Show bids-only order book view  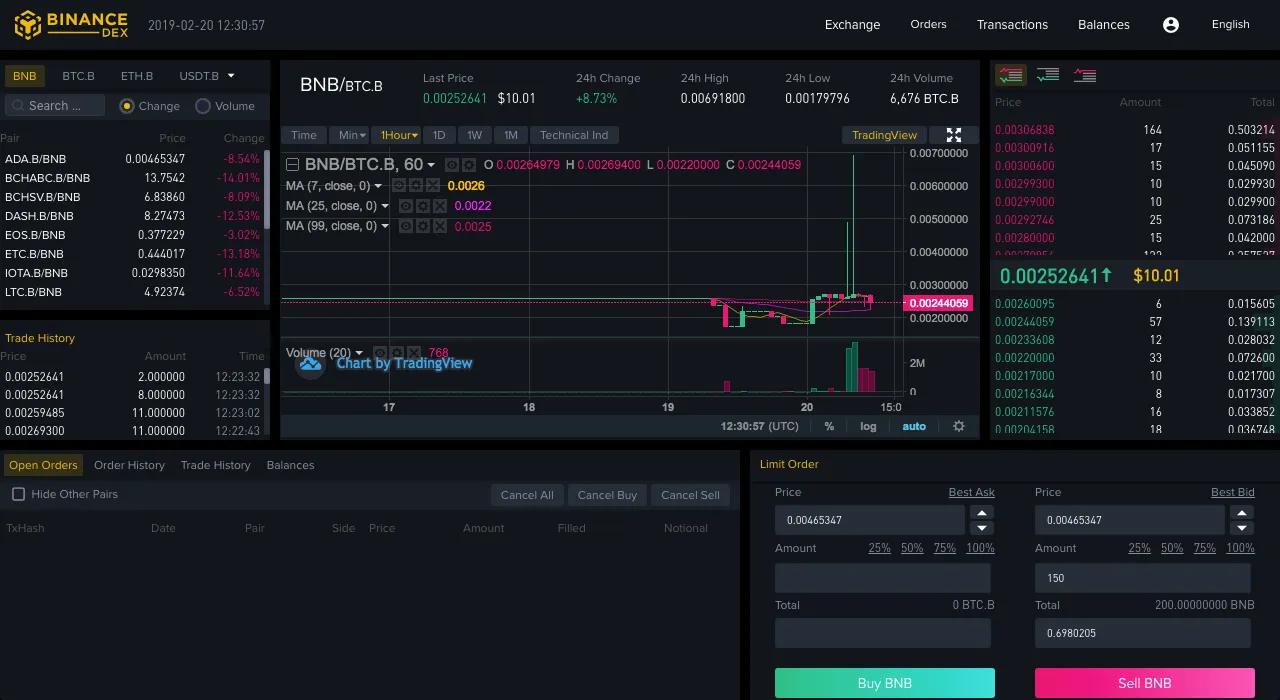click(x=1048, y=75)
